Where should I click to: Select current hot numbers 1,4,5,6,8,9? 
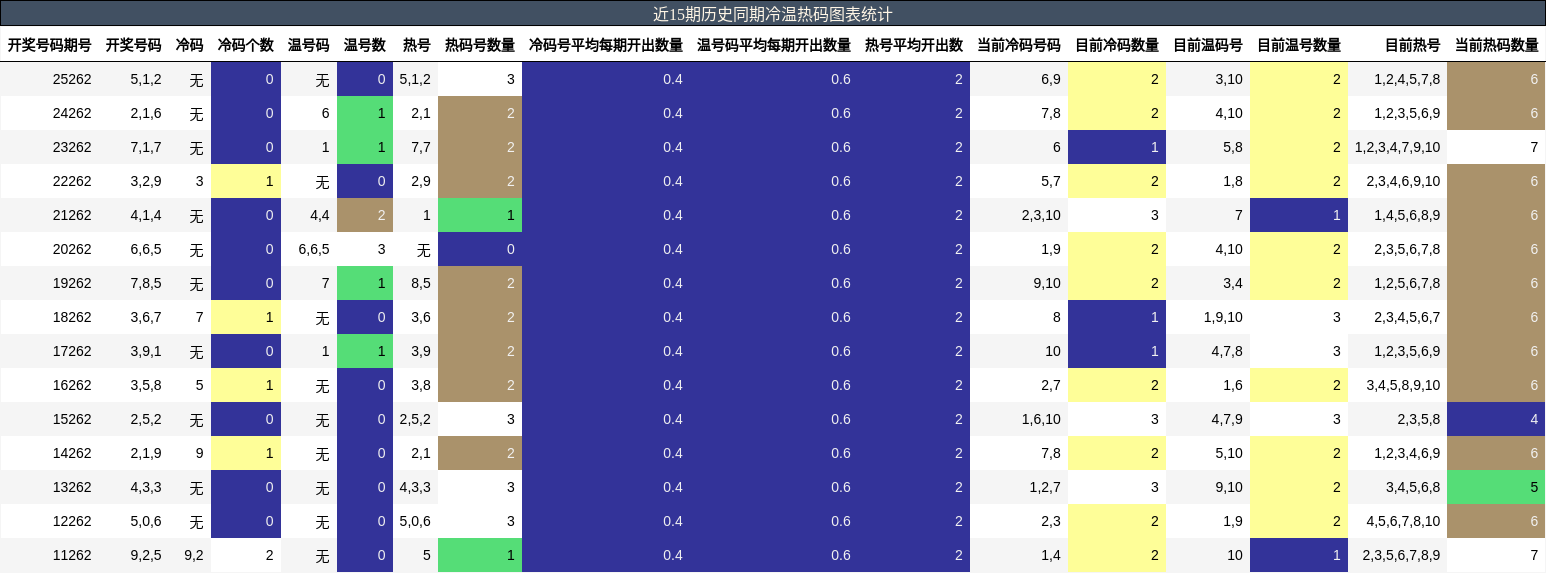1407,215
